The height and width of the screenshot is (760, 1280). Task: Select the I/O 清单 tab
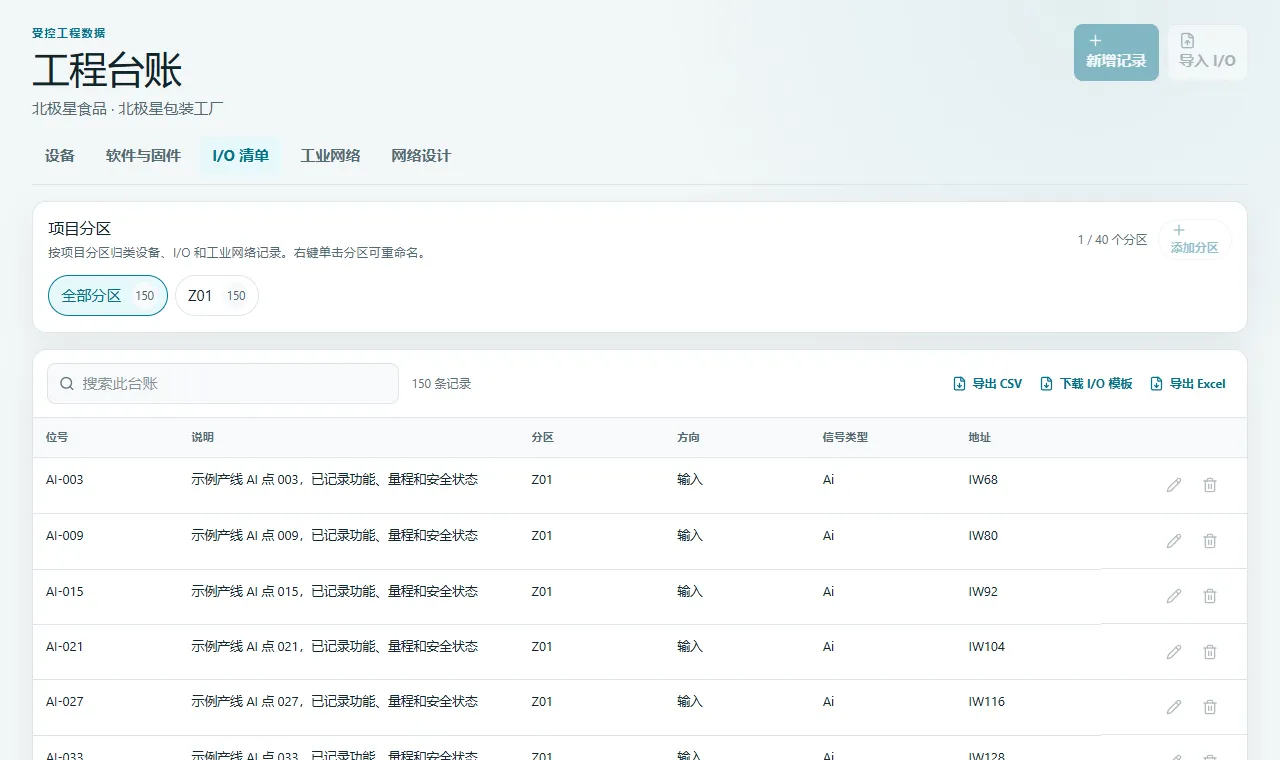[x=240, y=156]
